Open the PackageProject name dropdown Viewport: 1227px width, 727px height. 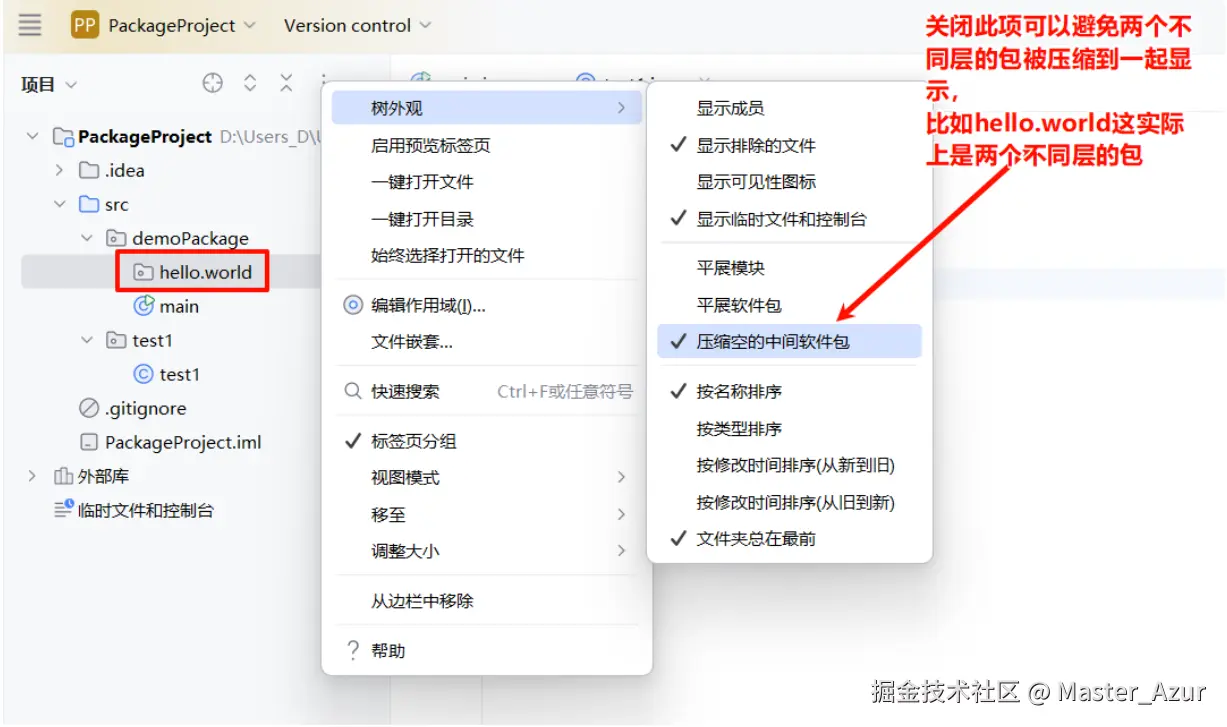[182, 26]
